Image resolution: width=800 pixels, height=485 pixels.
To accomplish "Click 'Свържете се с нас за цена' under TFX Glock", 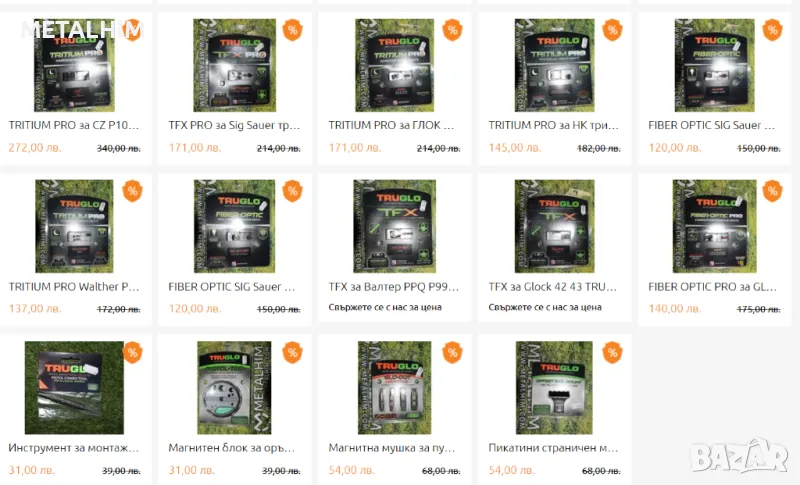I will tap(545, 308).
